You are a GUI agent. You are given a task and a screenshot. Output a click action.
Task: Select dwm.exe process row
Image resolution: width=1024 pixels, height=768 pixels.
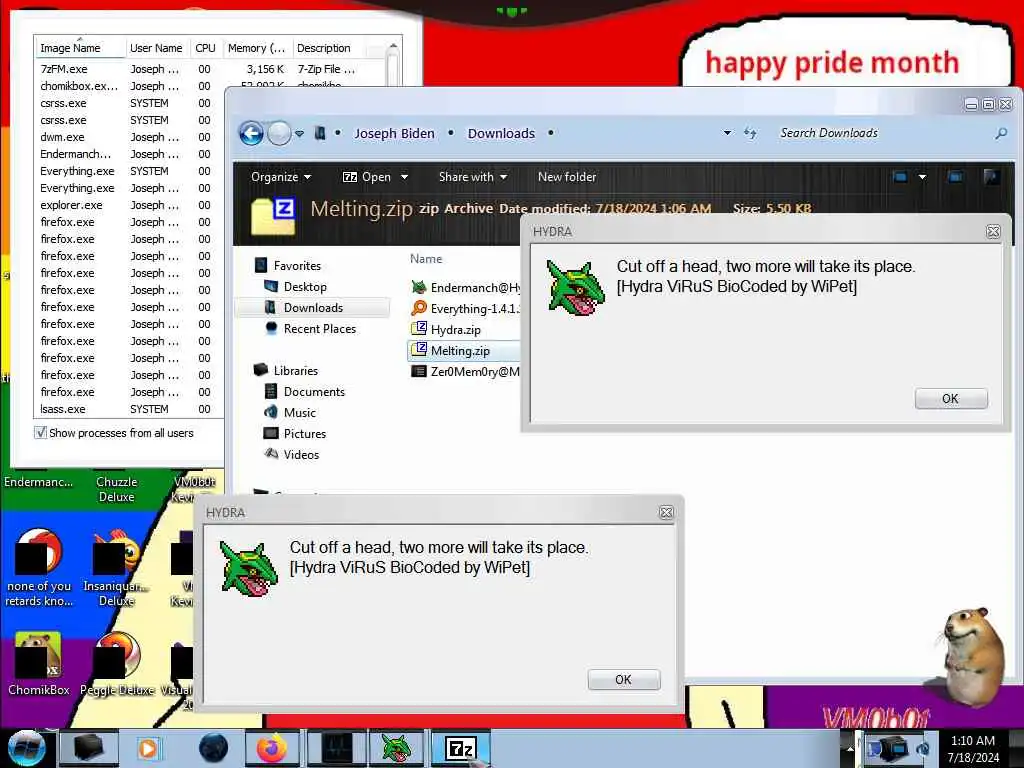(x=129, y=137)
